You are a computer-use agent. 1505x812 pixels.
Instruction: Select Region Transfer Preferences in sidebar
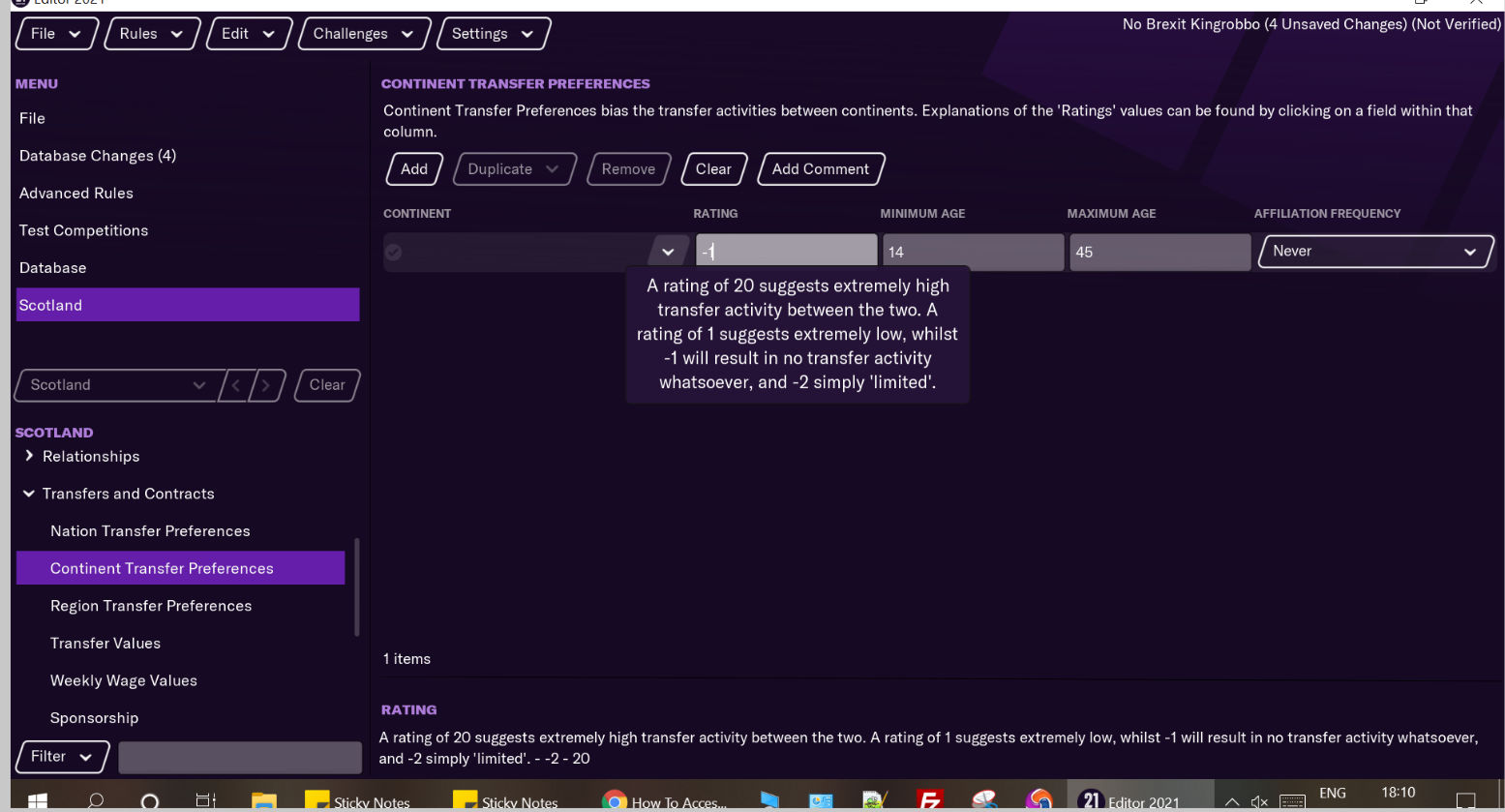[x=151, y=606]
